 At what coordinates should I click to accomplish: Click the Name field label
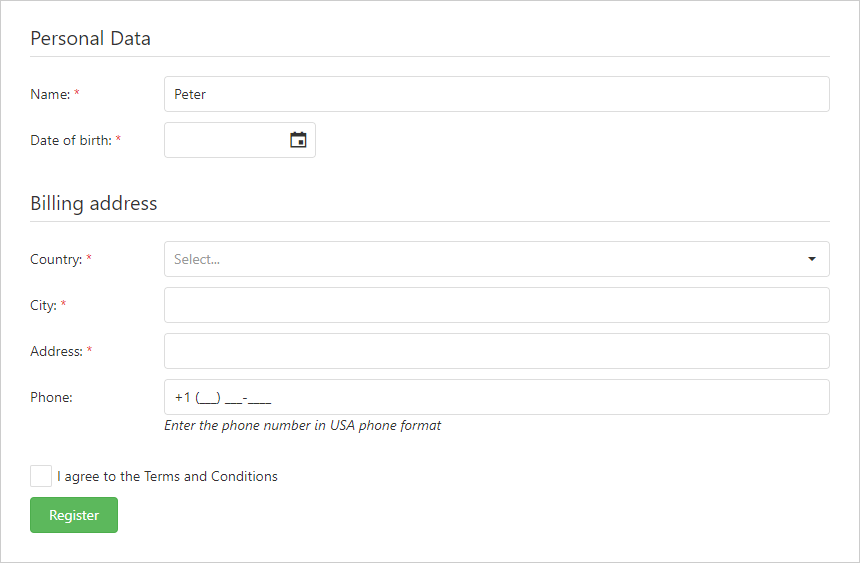pyautogui.click(x=50, y=94)
